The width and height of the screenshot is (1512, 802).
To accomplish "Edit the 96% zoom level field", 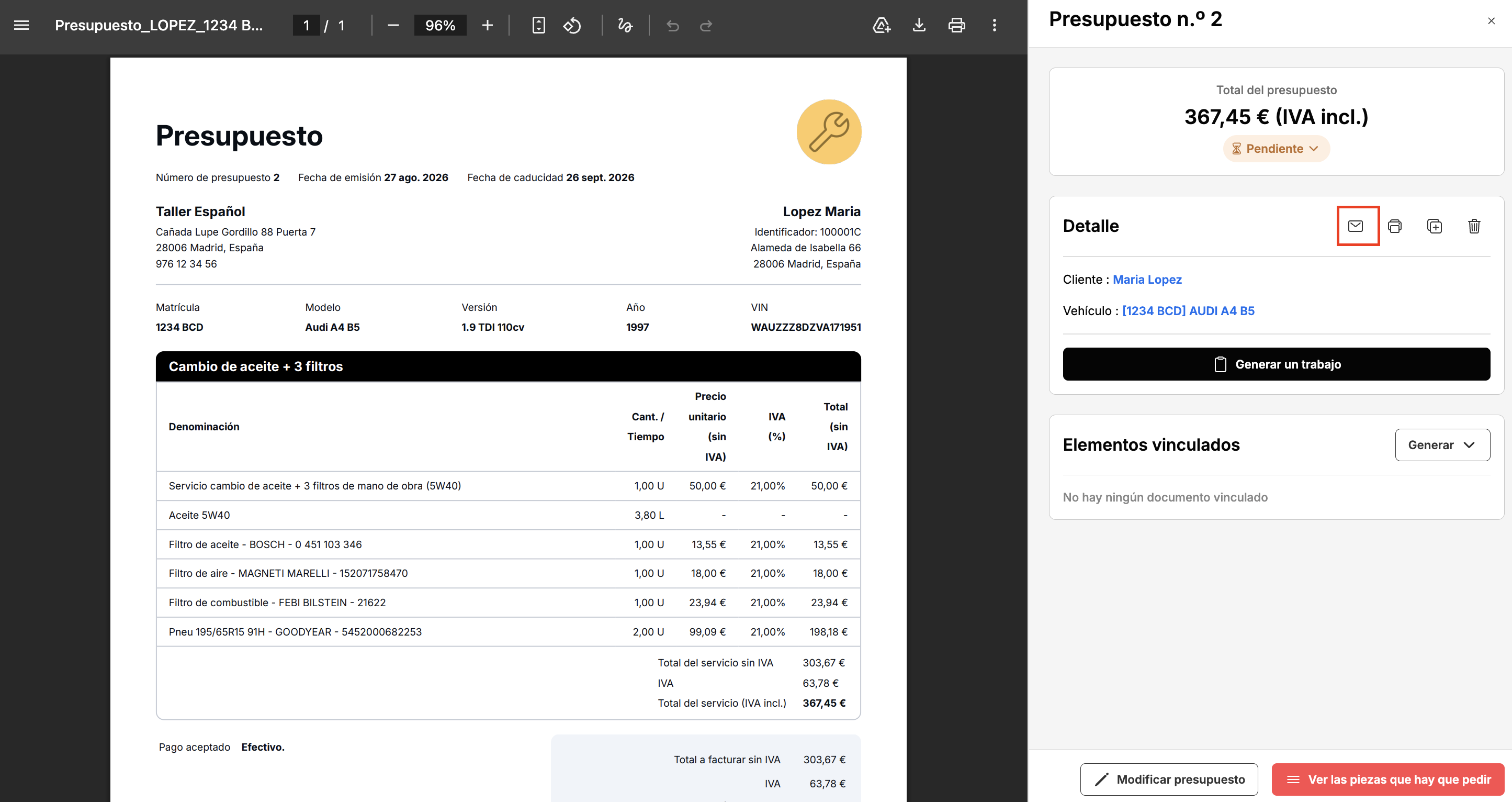I will point(440,25).
